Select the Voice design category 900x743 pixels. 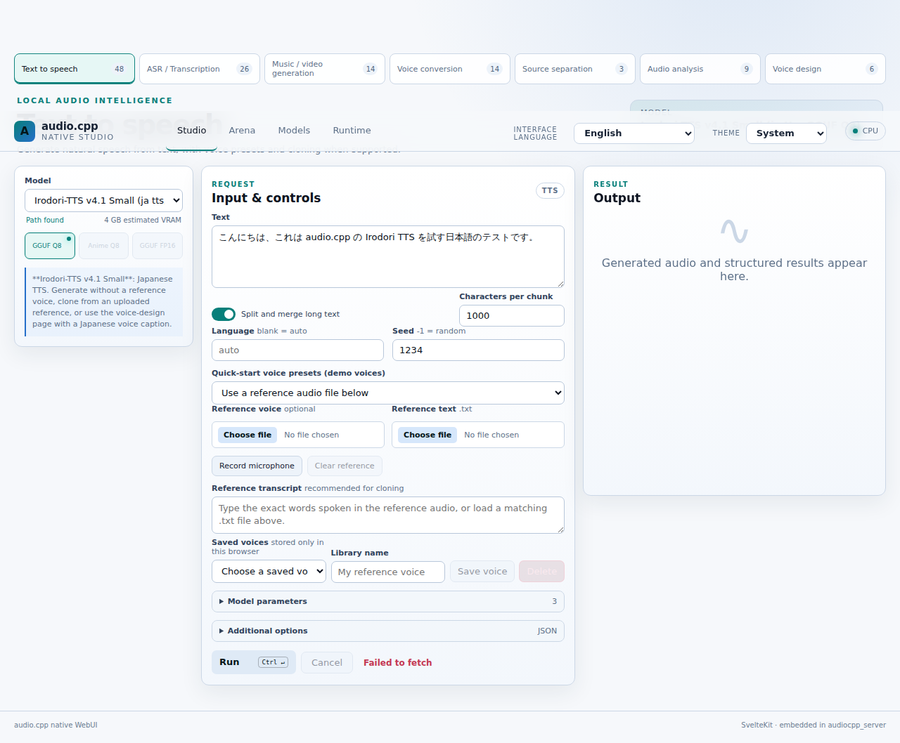tap(825, 69)
